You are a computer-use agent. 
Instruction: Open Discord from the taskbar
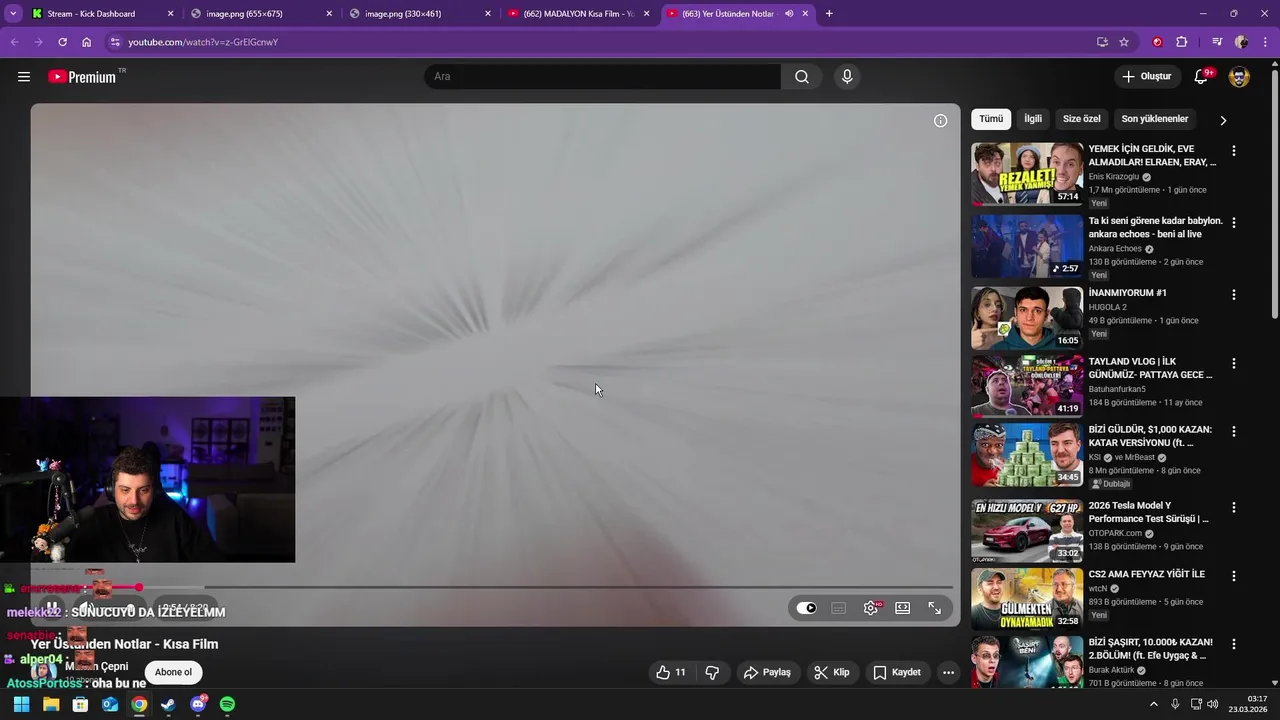[198, 704]
